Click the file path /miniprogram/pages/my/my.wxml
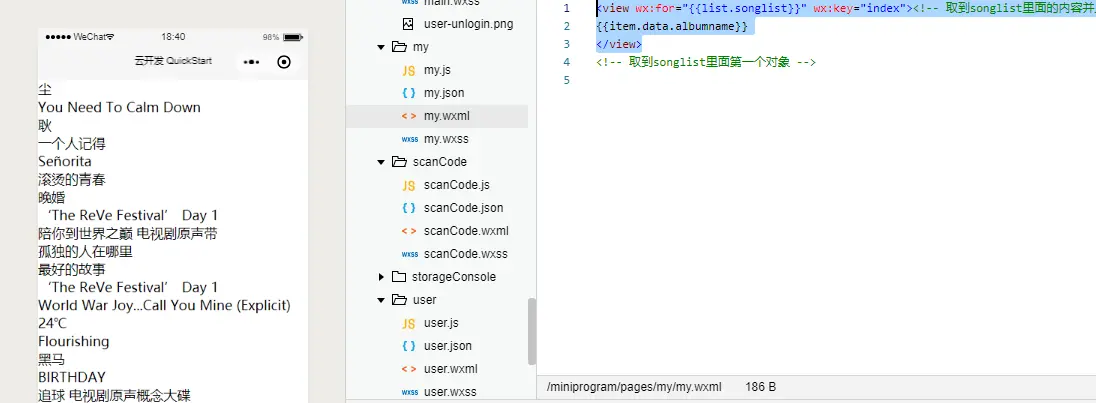The height and width of the screenshot is (403, 1096). pos(634,387)
